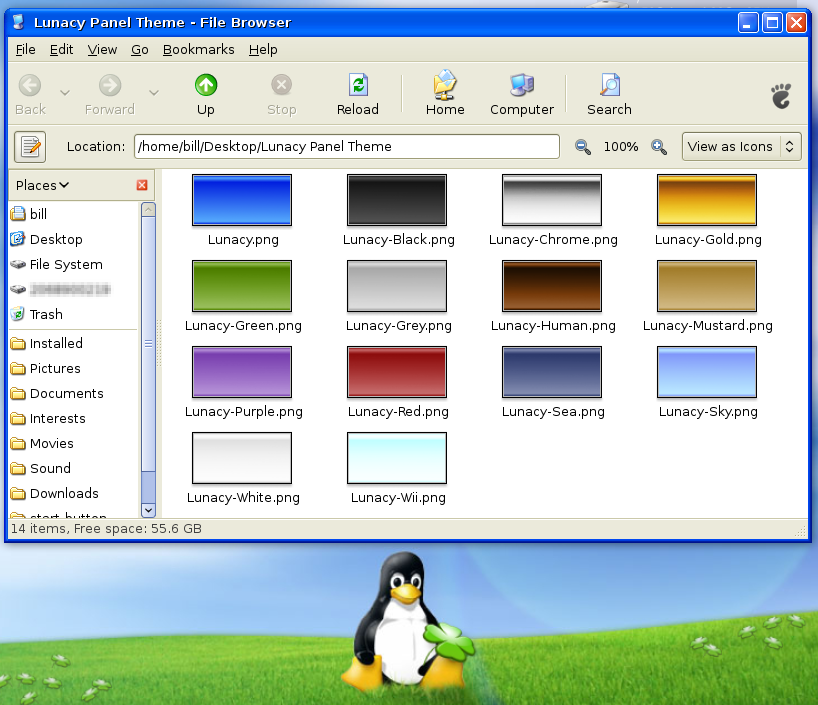Click the window resize grip corner
This screenshot has width=818, height=705.
(800, 532)
